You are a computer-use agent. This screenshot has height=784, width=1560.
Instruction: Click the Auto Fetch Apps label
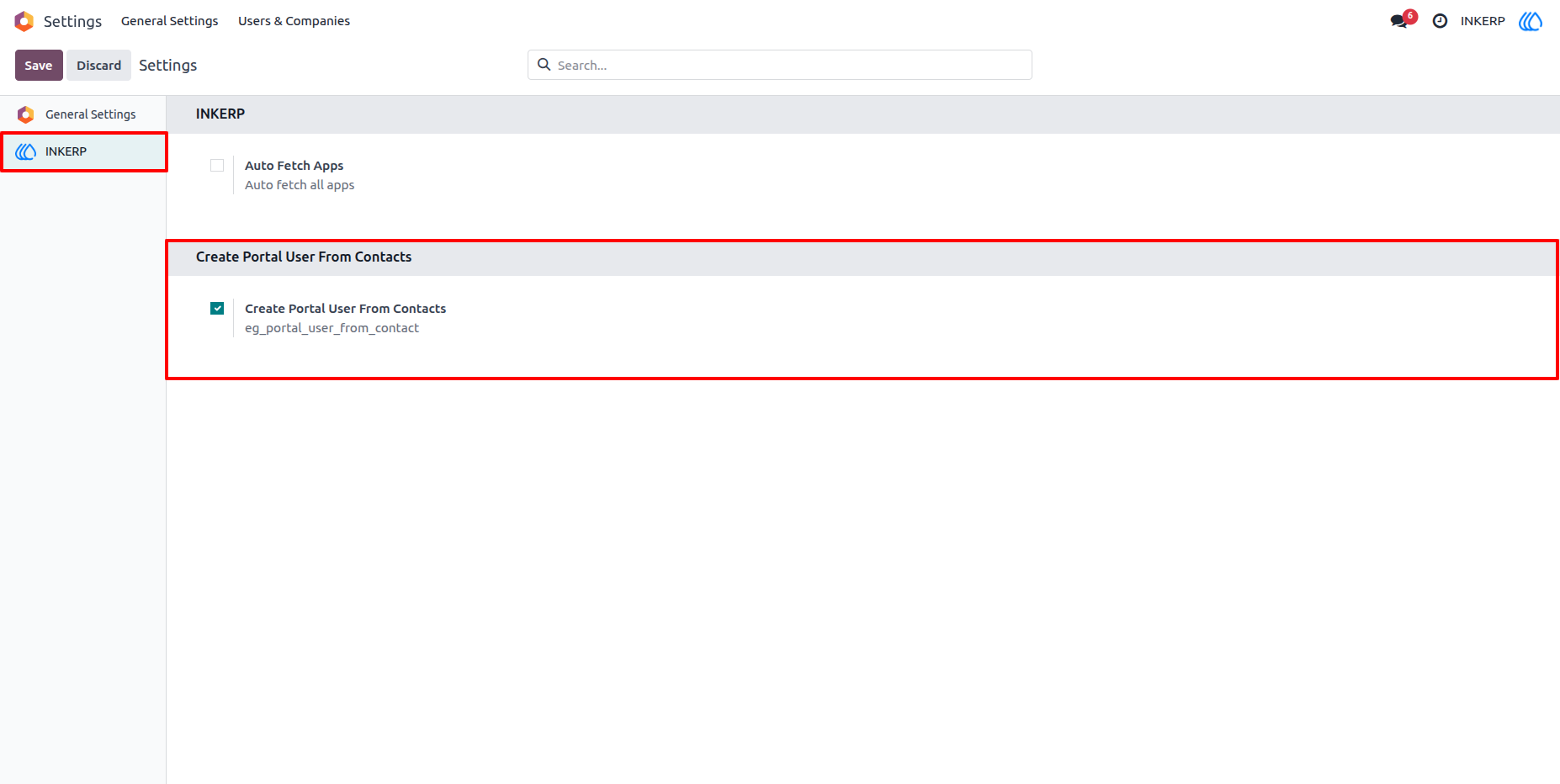pyautogui.click(x=294, y=166)
